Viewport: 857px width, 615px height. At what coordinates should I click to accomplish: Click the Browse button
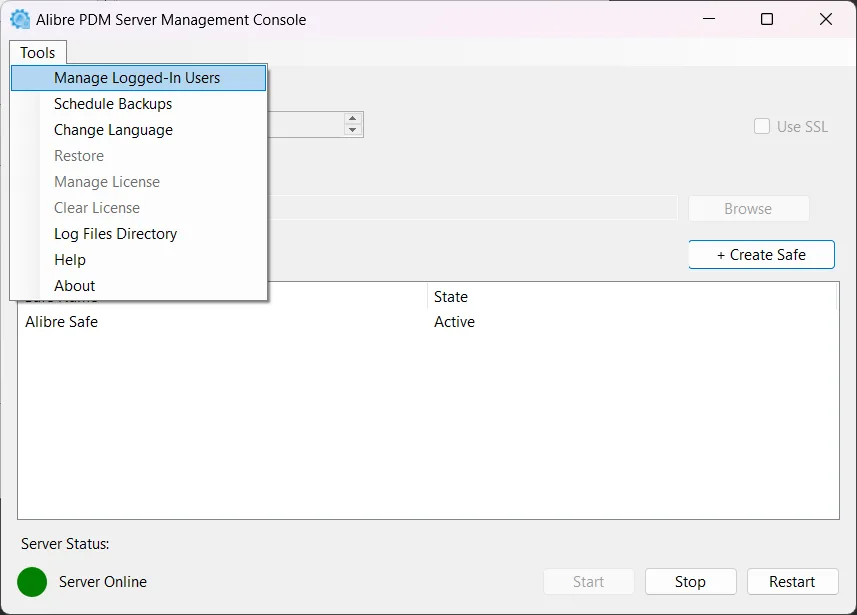(x=748, y=209)
